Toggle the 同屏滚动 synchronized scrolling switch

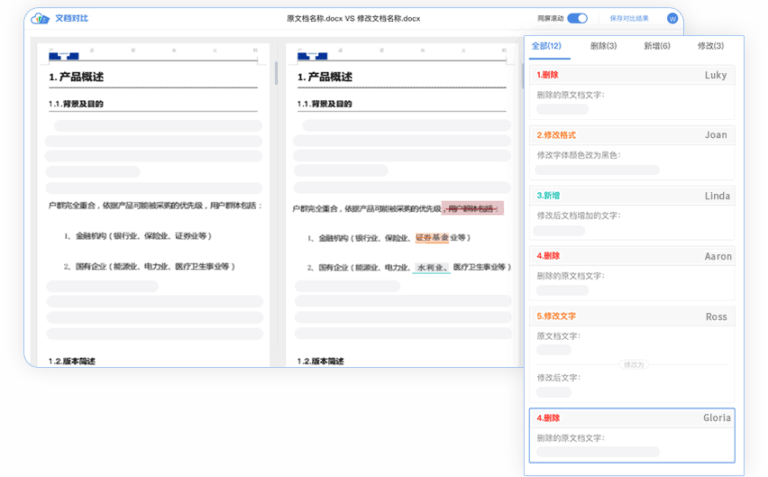pos(577,18)
